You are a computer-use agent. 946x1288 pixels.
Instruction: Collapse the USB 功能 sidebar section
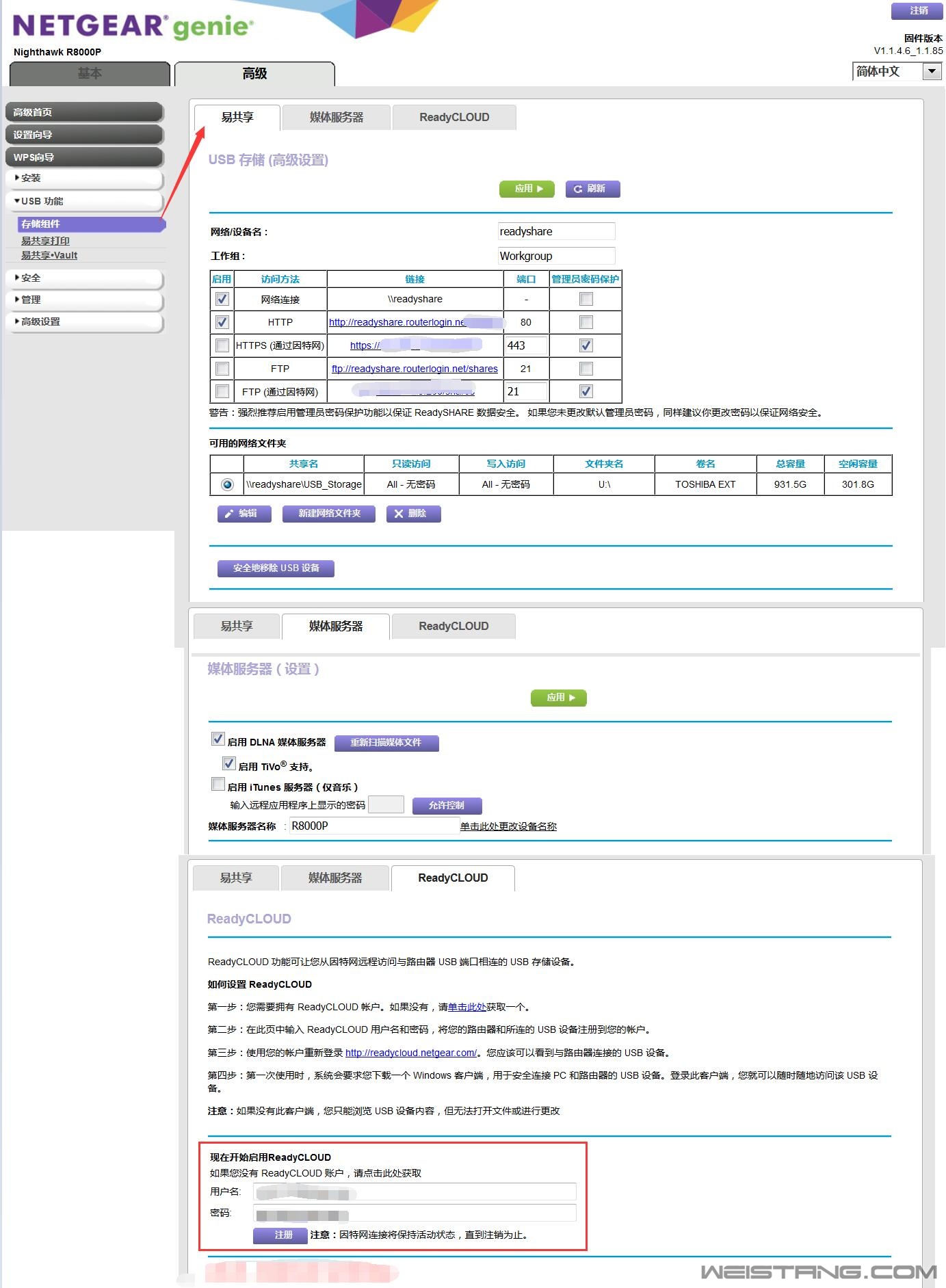[x=84, y=201]
